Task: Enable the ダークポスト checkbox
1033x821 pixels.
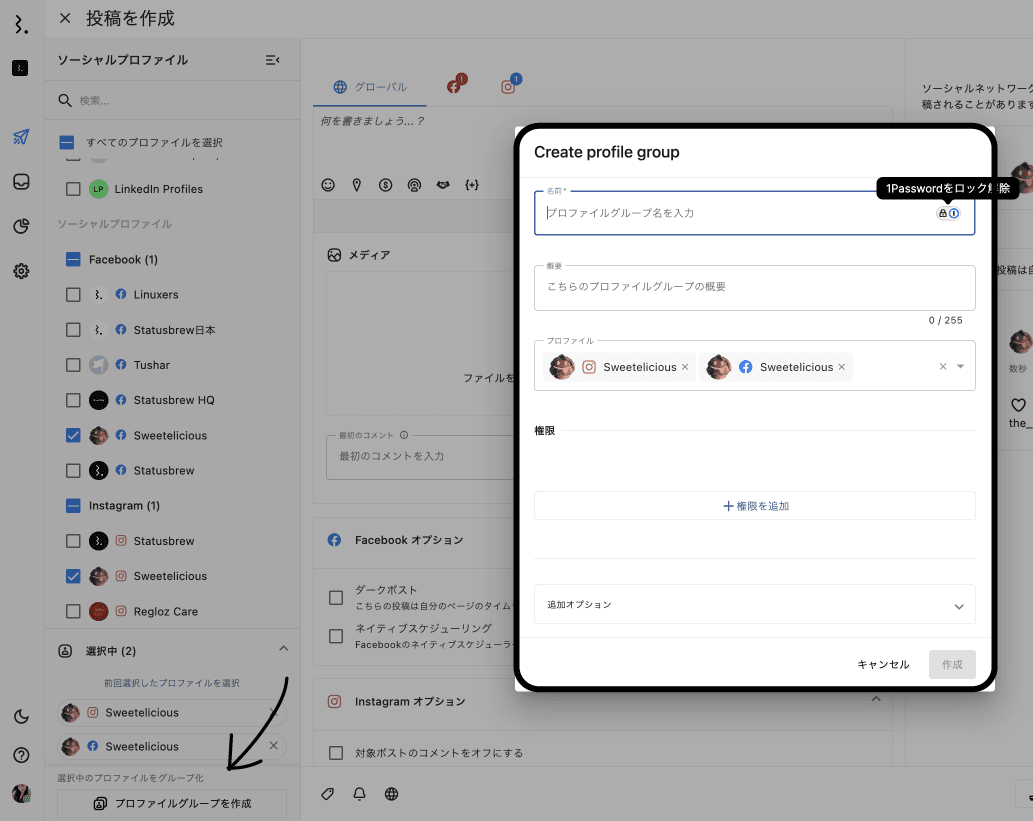Action: click(337, 598)
